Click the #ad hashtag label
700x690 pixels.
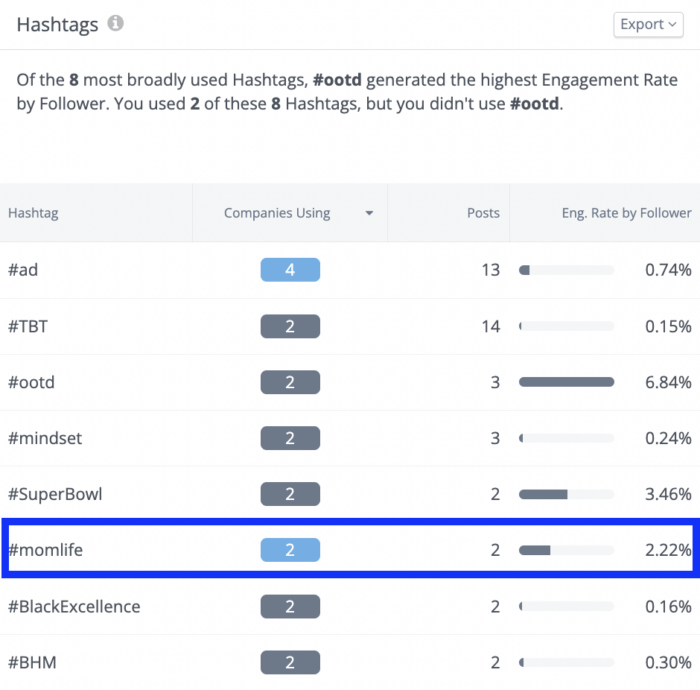click(x=23, y=270)
